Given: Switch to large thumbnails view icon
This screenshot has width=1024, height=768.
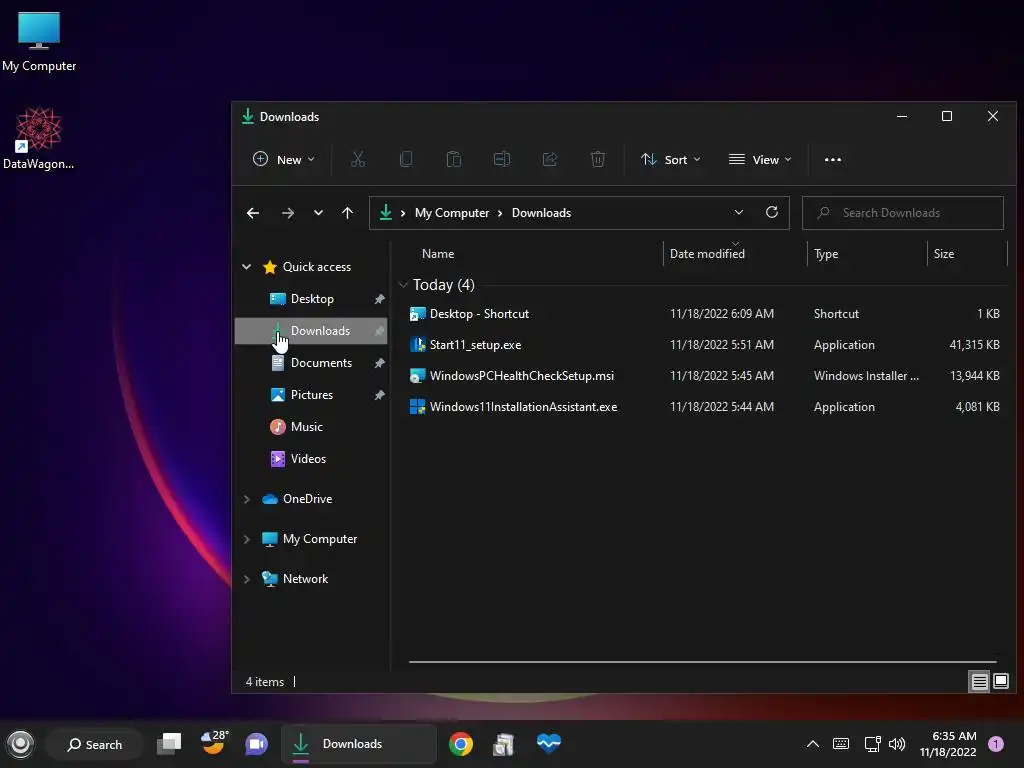Looking at the screenshot, I should click(x=1000, y=682).
